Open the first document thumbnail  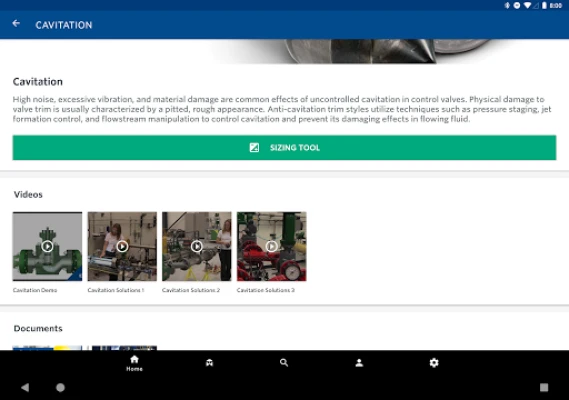pos(47,348)
